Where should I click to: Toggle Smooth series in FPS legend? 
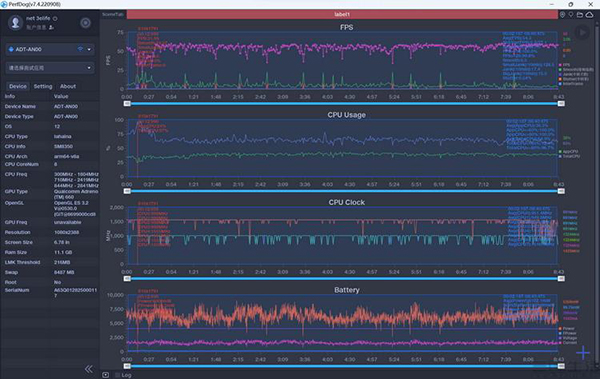[x=576, y=70]
